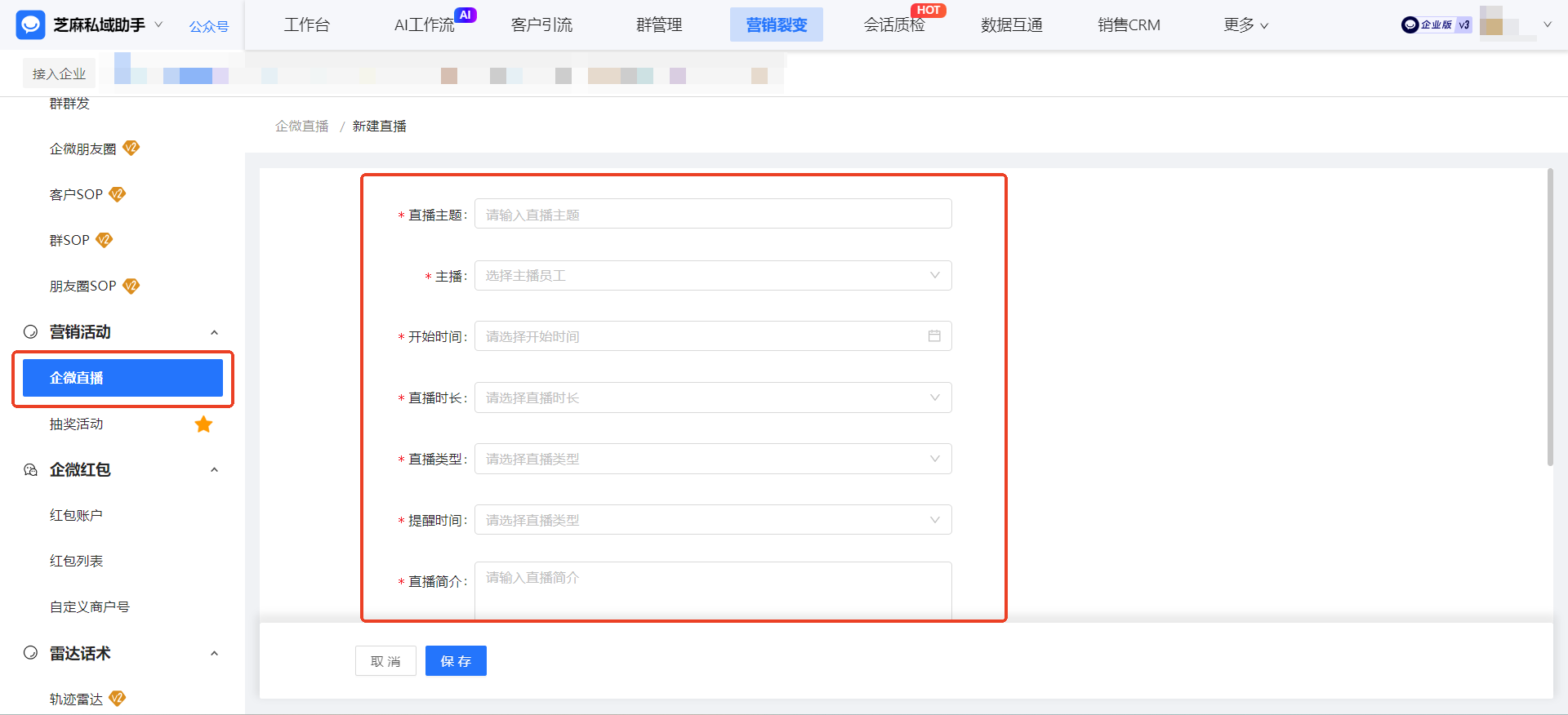Open the 群管理 tab
This screenshot has width=1568, height=715.
[659, 25]
